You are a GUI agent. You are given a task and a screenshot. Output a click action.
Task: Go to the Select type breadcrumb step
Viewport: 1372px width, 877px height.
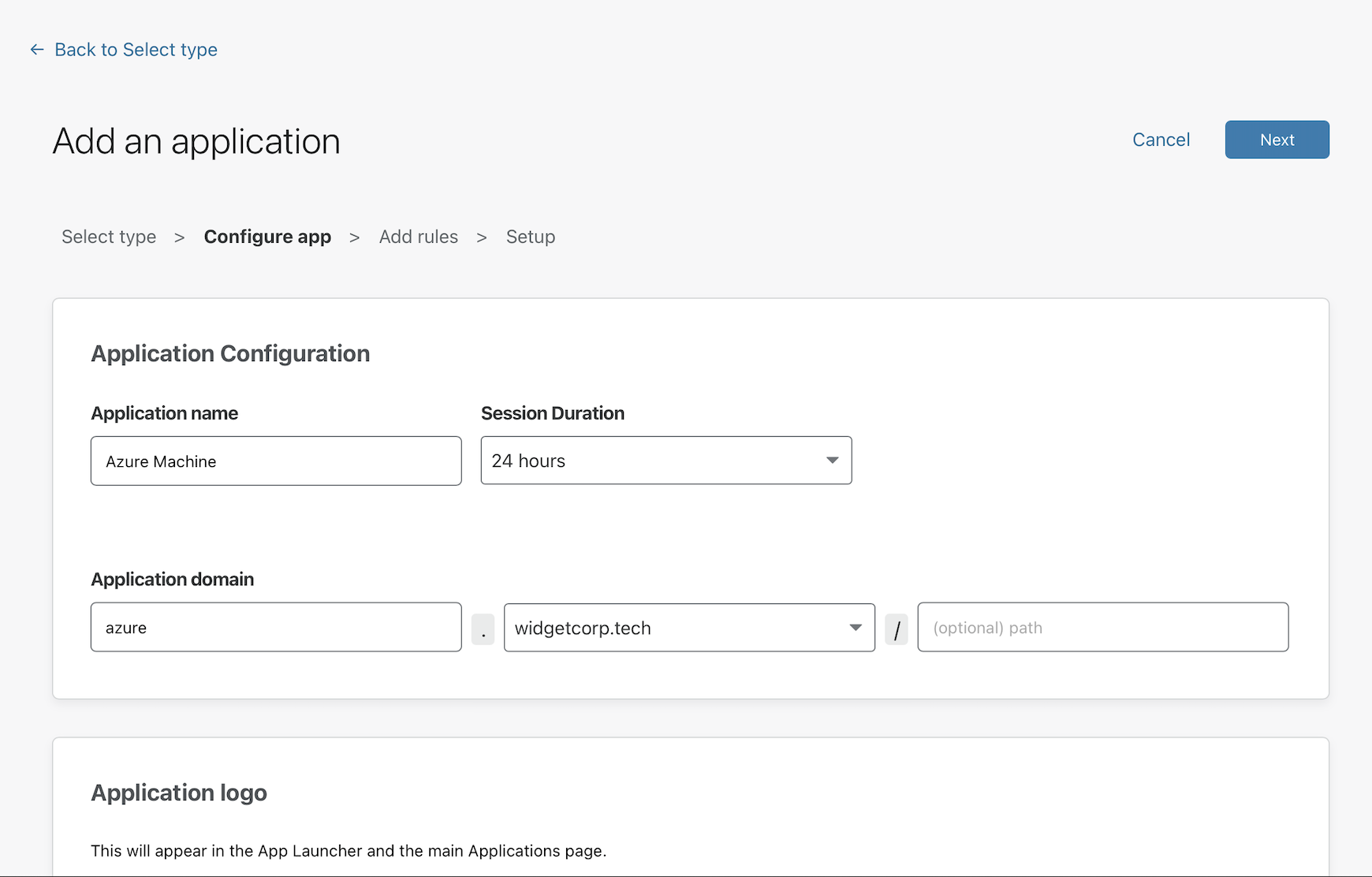click(x=109, y=237)
